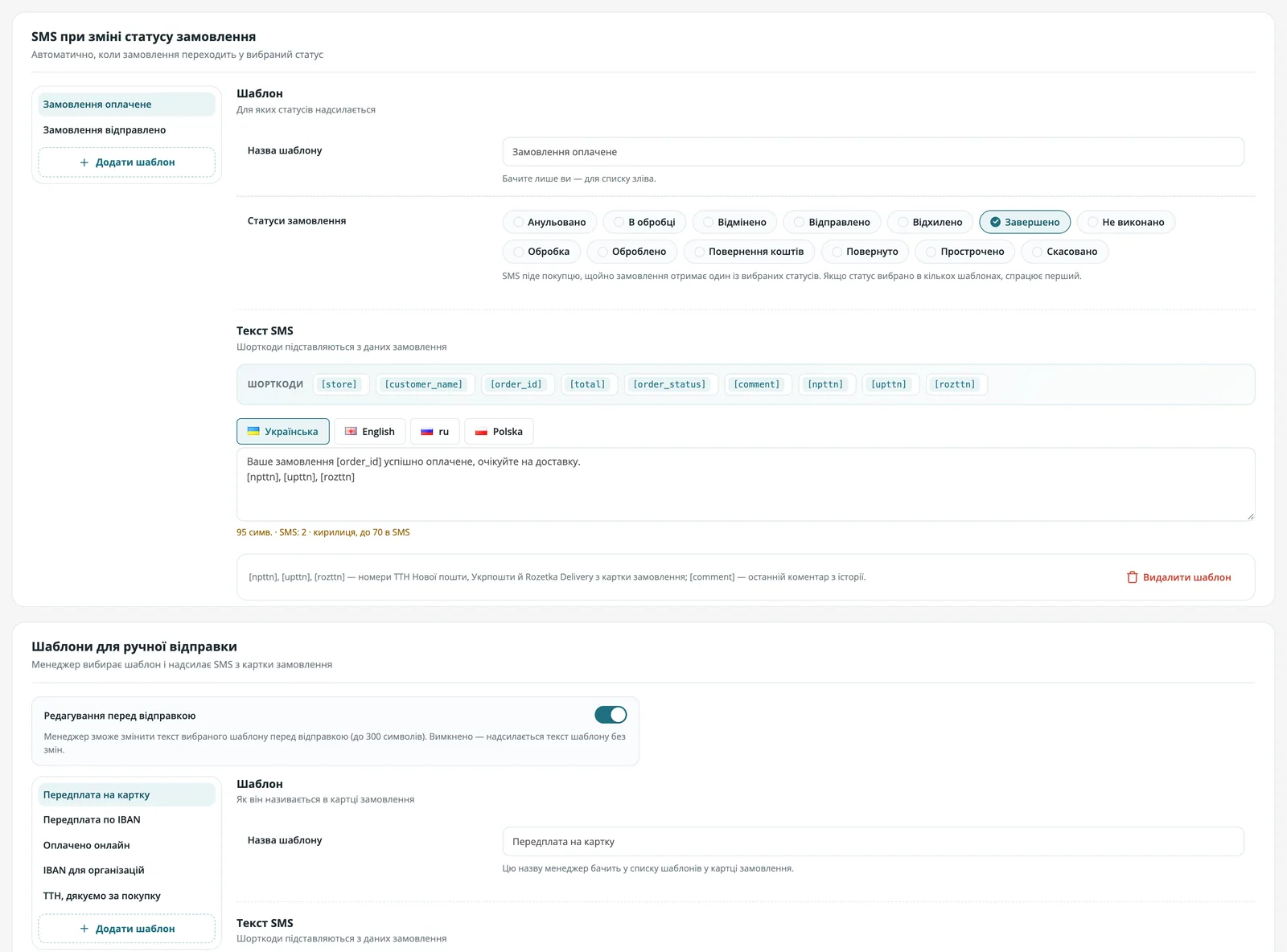Select the Відмінено status chip
The image size is (1287, 952).
[x=734, y=222]
